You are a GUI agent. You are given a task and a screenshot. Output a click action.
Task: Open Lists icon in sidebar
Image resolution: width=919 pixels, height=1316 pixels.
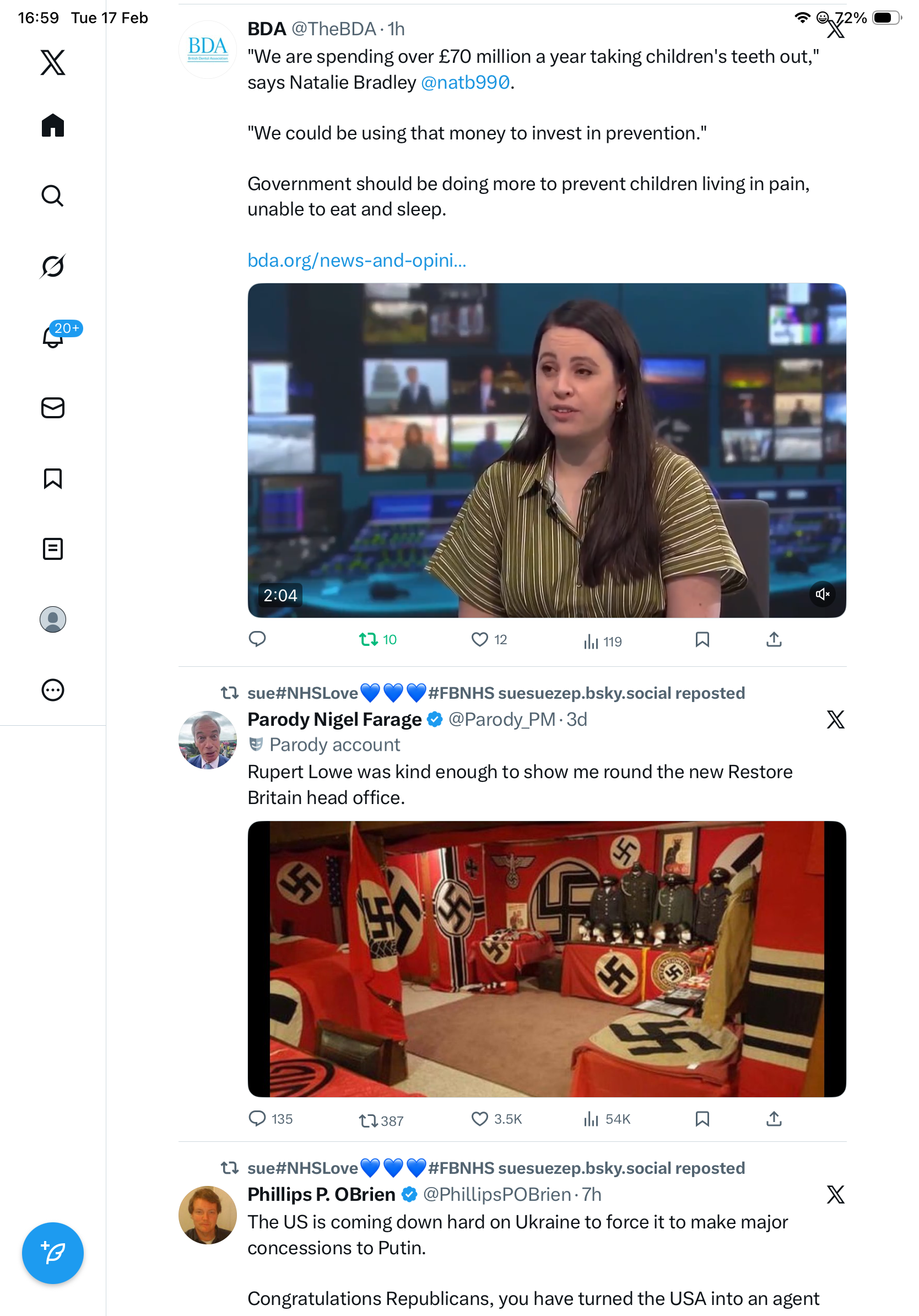point(53,548)
